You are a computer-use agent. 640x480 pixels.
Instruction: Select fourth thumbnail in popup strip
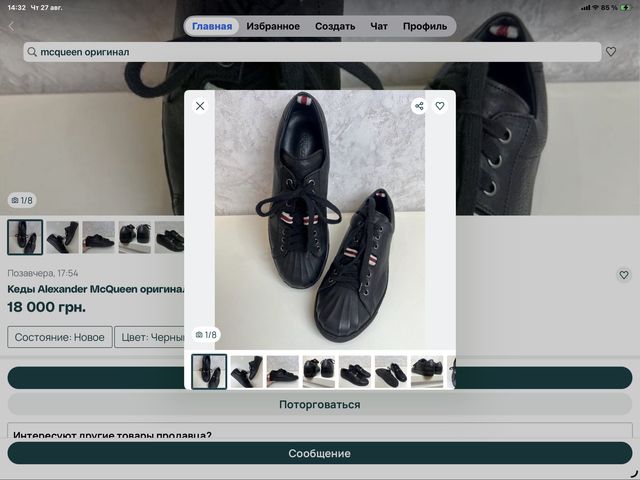click(x=319, y=371)
